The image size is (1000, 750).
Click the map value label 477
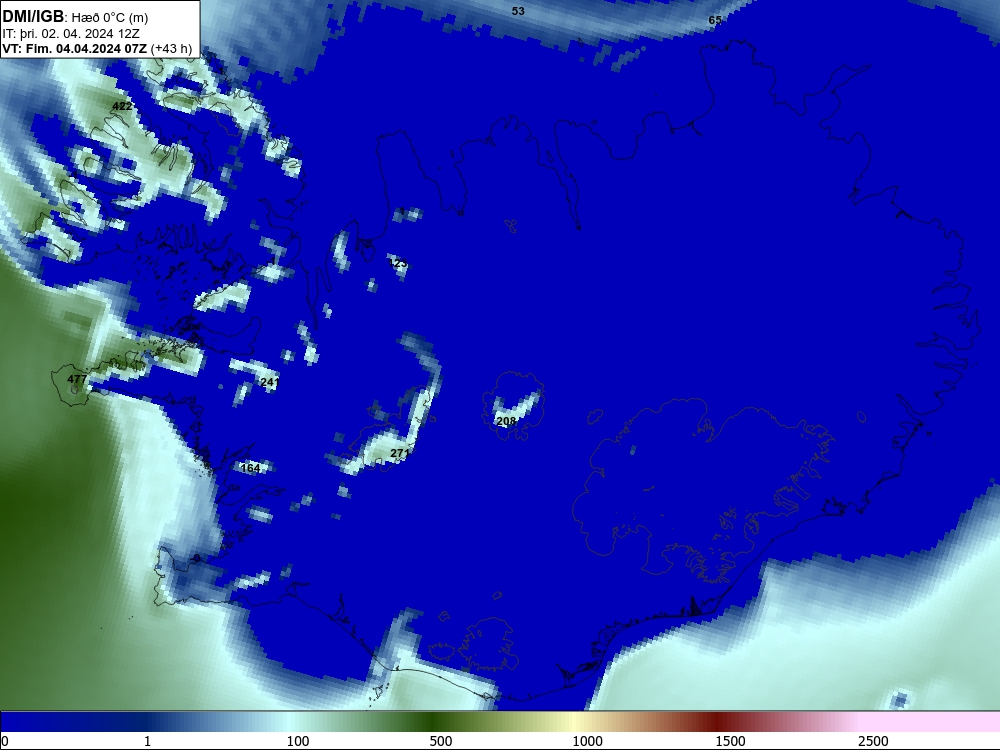click(x=77, y=379)
